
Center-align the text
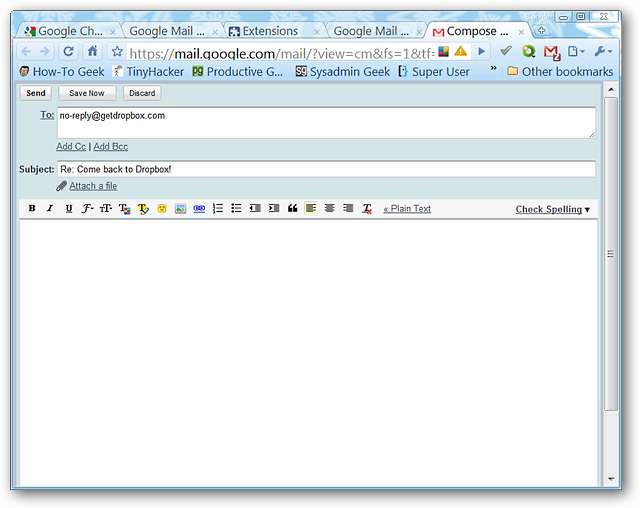click(x=329, y=209)
